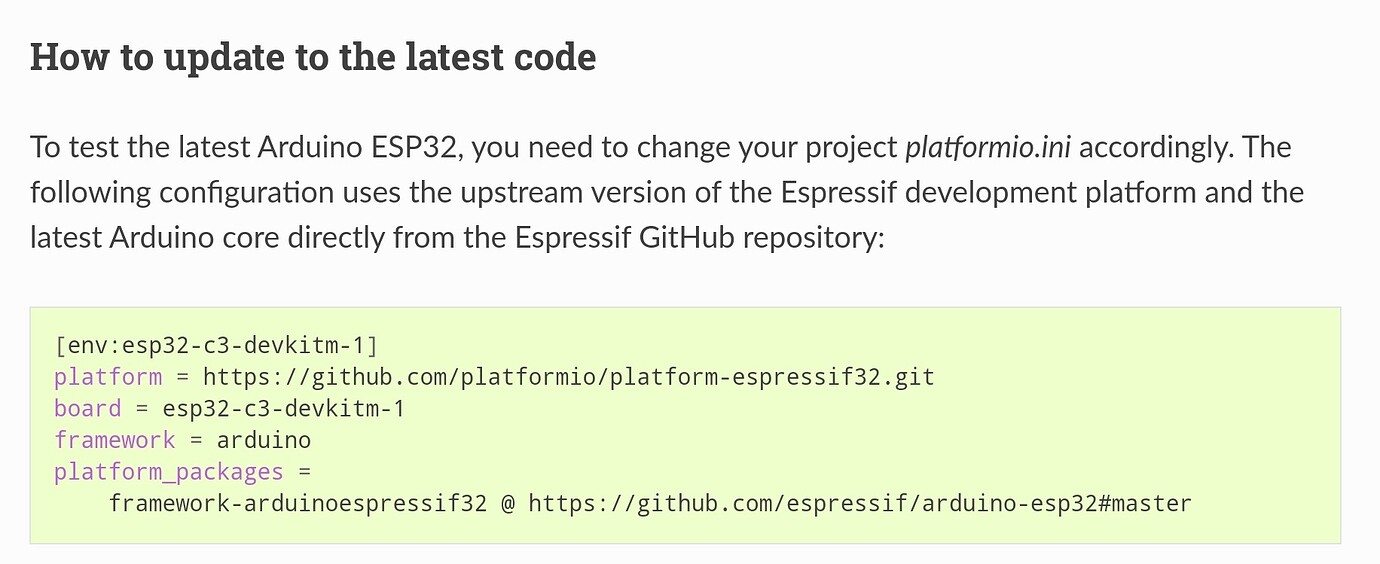
Task: Click the italic platformio.ini text
Action: tap(988, 147)
